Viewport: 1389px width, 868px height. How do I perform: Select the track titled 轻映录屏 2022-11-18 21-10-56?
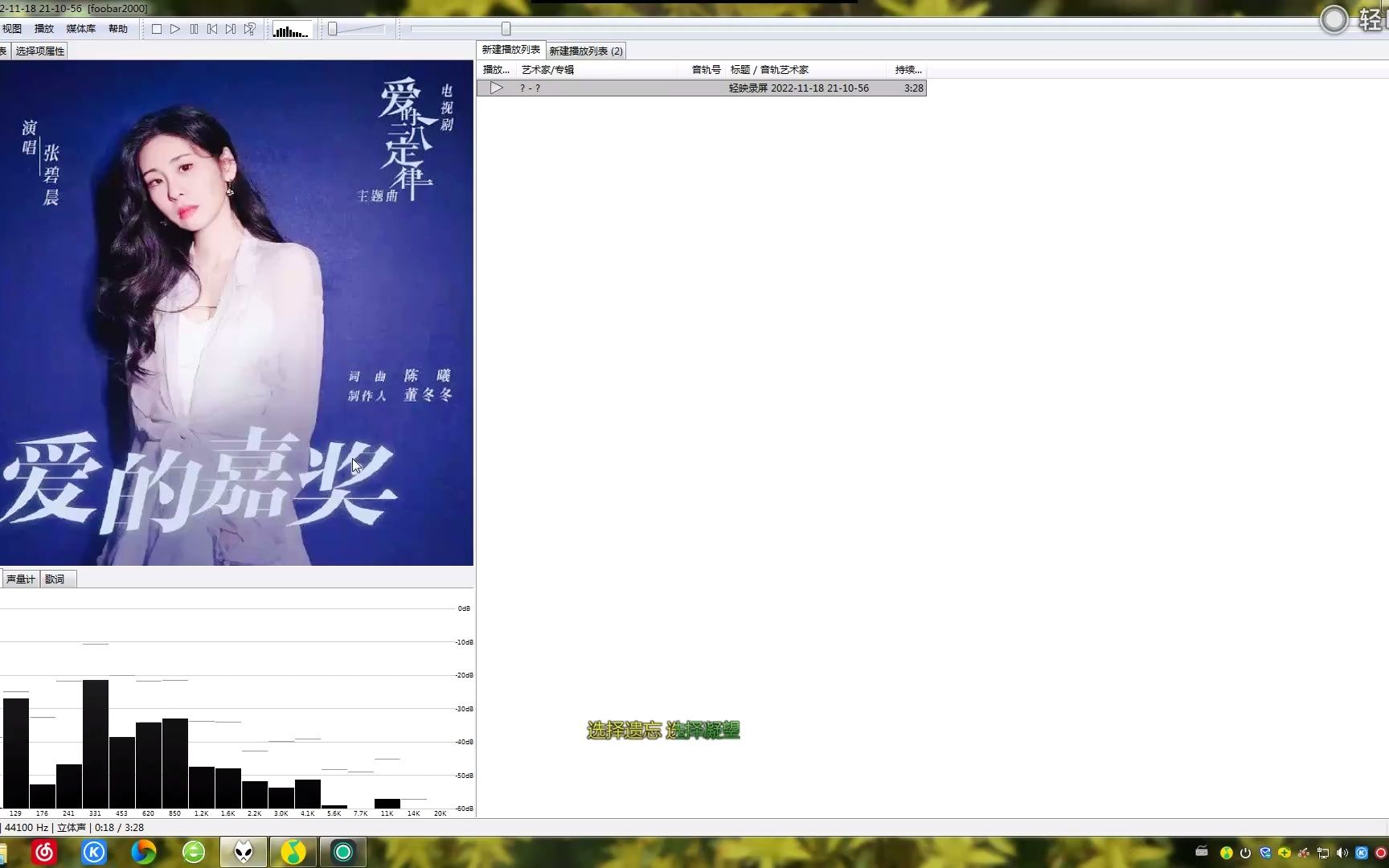pos(799,88)
